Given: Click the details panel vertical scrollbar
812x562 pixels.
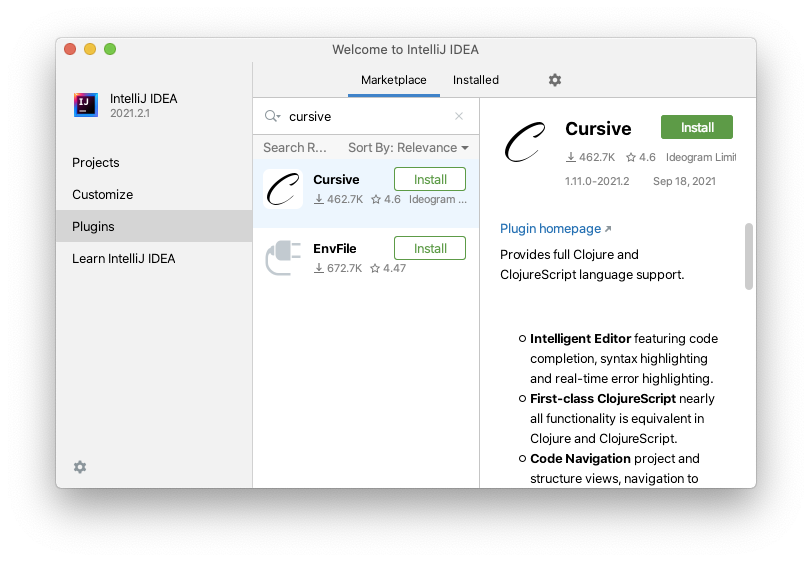Looking at the screenshot, I should tap(748, 256).
